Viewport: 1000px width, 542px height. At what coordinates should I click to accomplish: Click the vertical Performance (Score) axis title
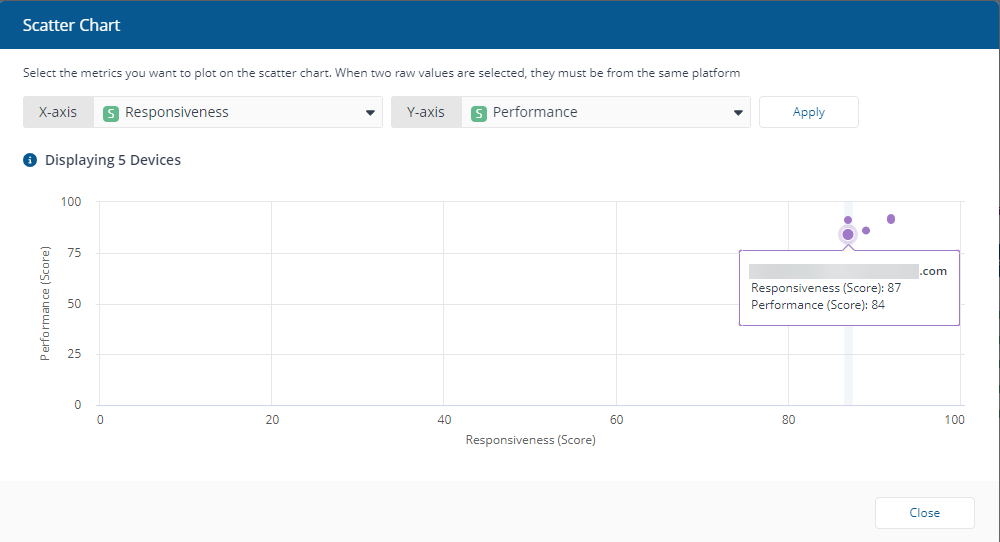[x=45, y=303]
